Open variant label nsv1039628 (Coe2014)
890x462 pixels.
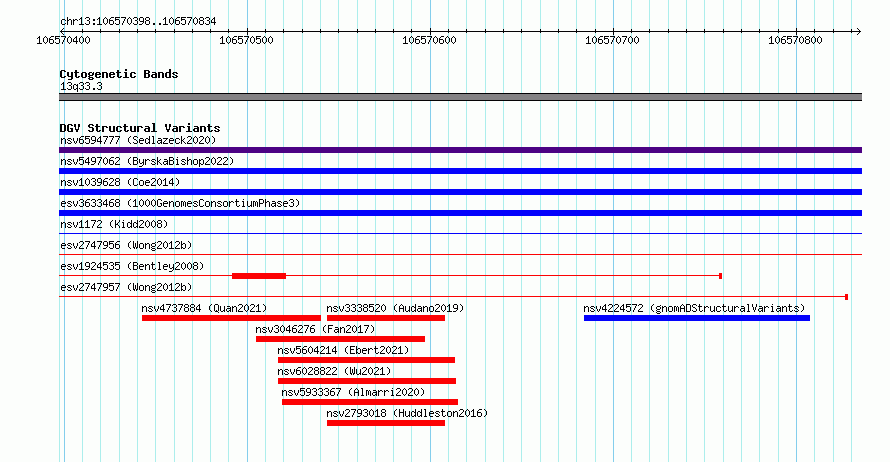[x=120, y=182]
